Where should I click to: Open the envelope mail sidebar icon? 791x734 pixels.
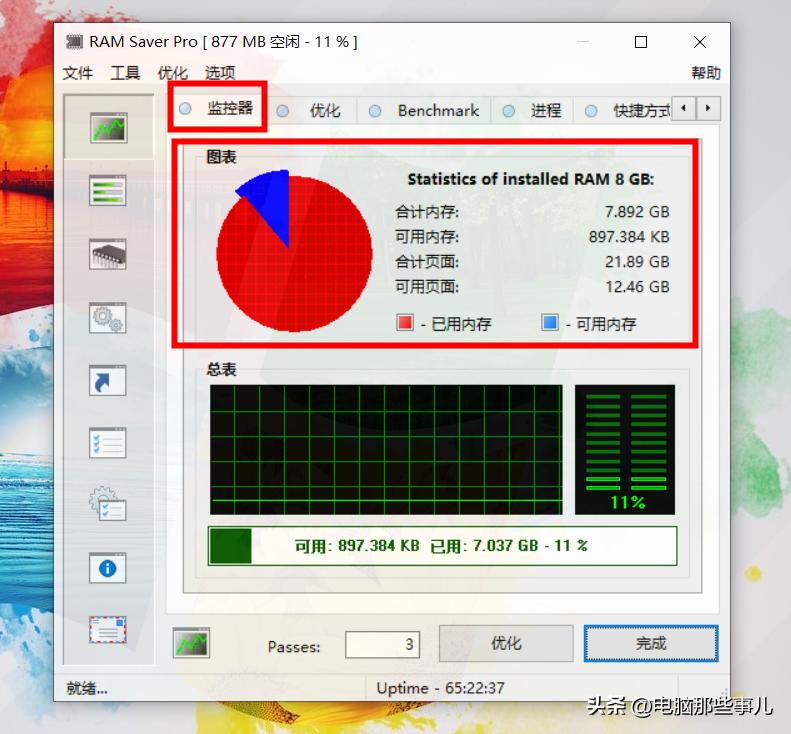(107, 630)
